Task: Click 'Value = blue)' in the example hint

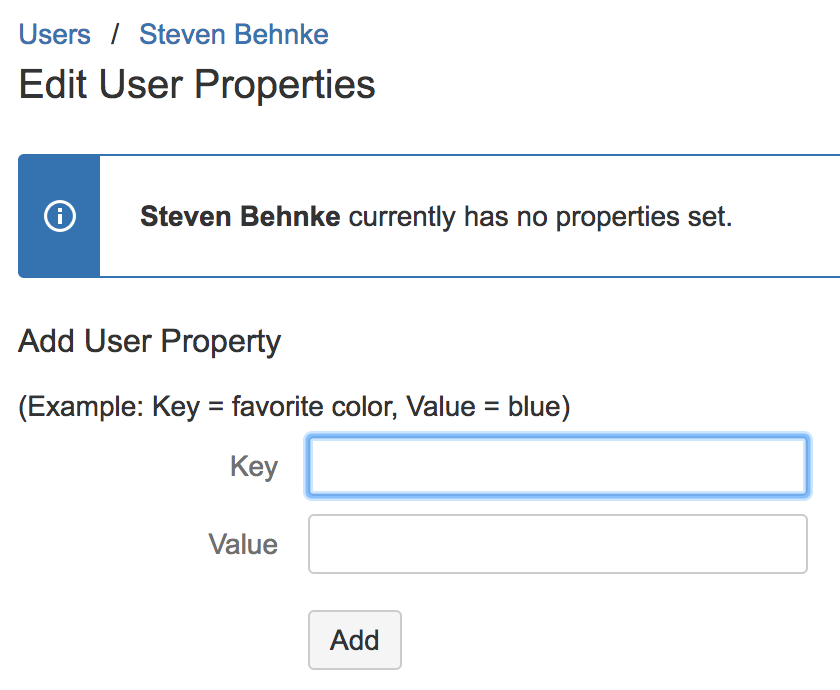Action: (488, 407)
